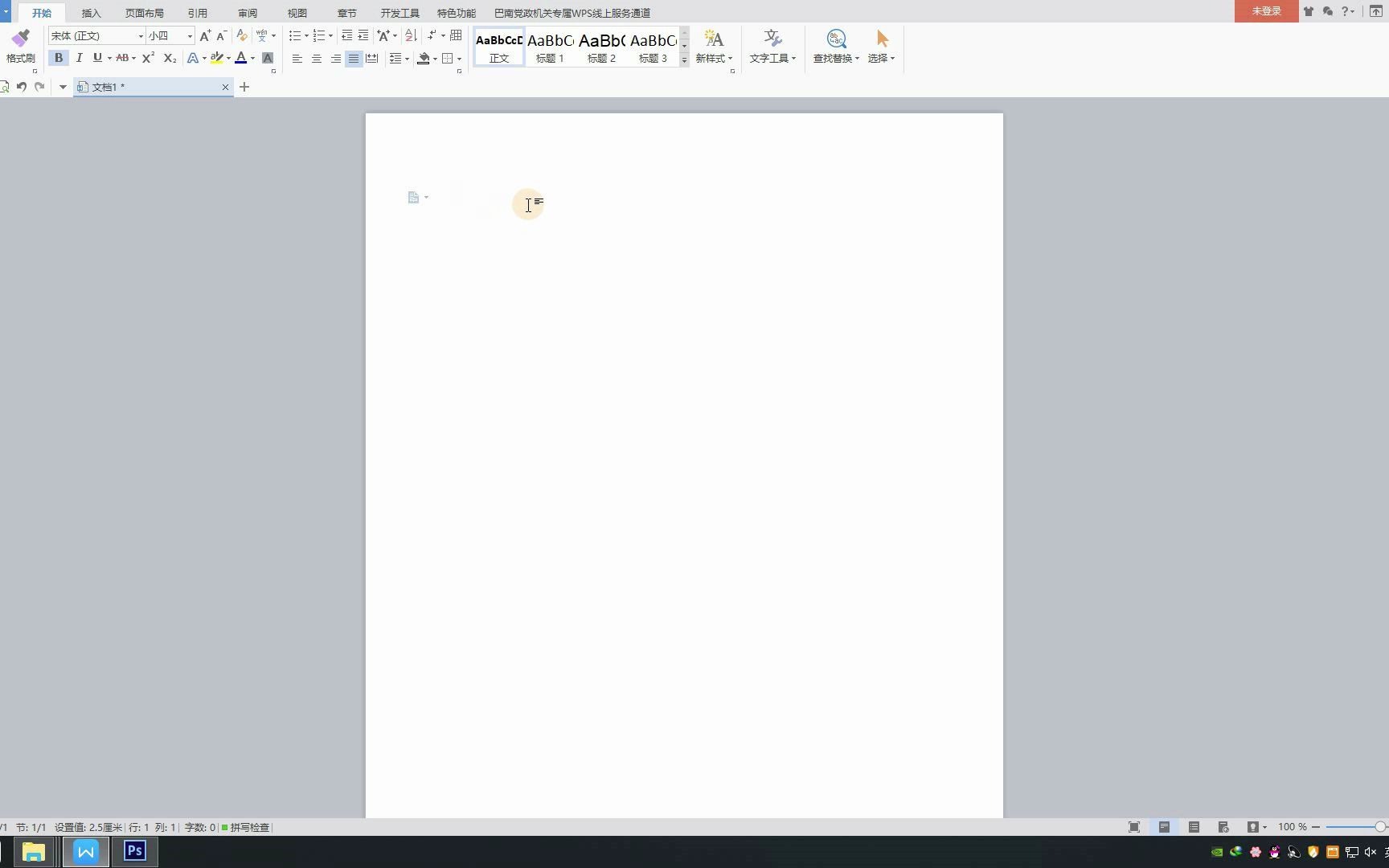Screen dimensions: 1389x868
Task: Apply the 标题 2 style
Action: (x=601, y=47)
